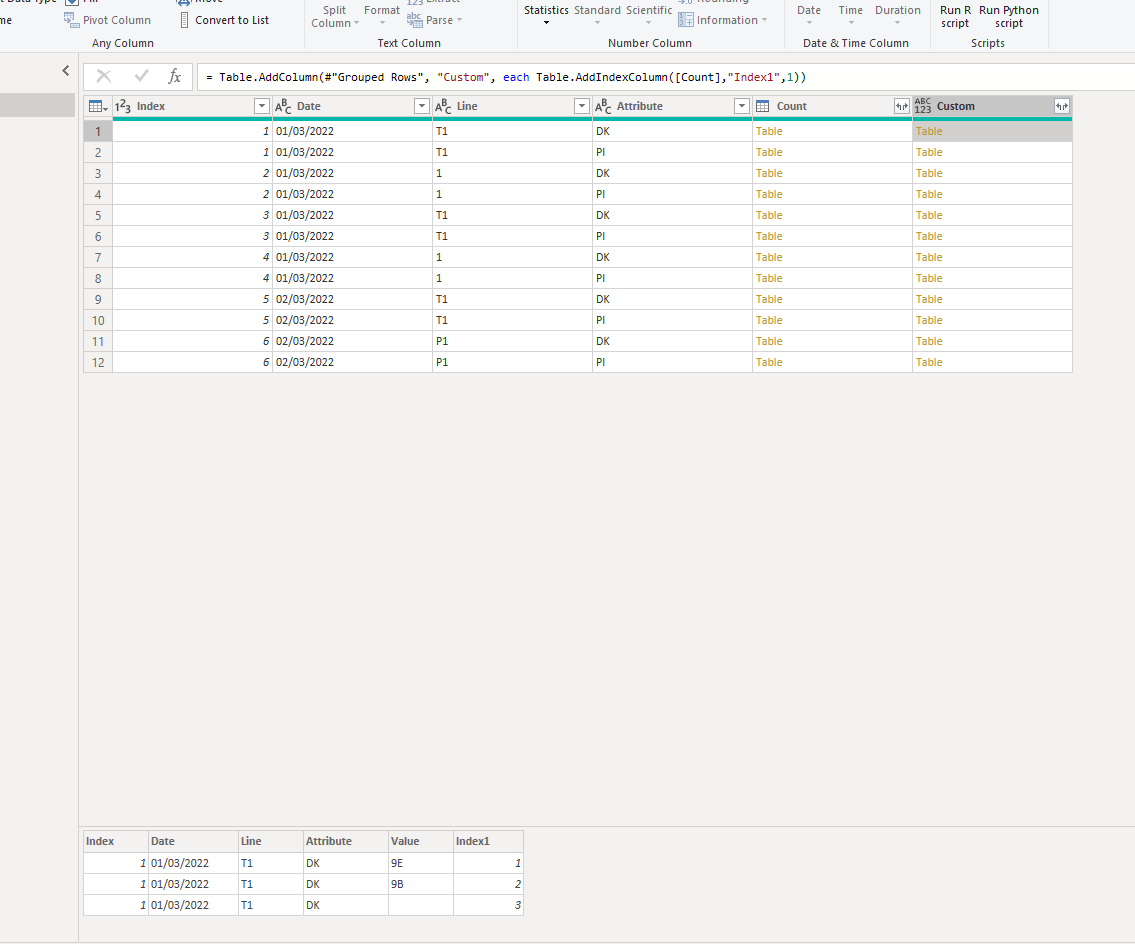This screenshot has width=1135, height=944.
Task: Click into the formula bar text
Action: (505, 77)
